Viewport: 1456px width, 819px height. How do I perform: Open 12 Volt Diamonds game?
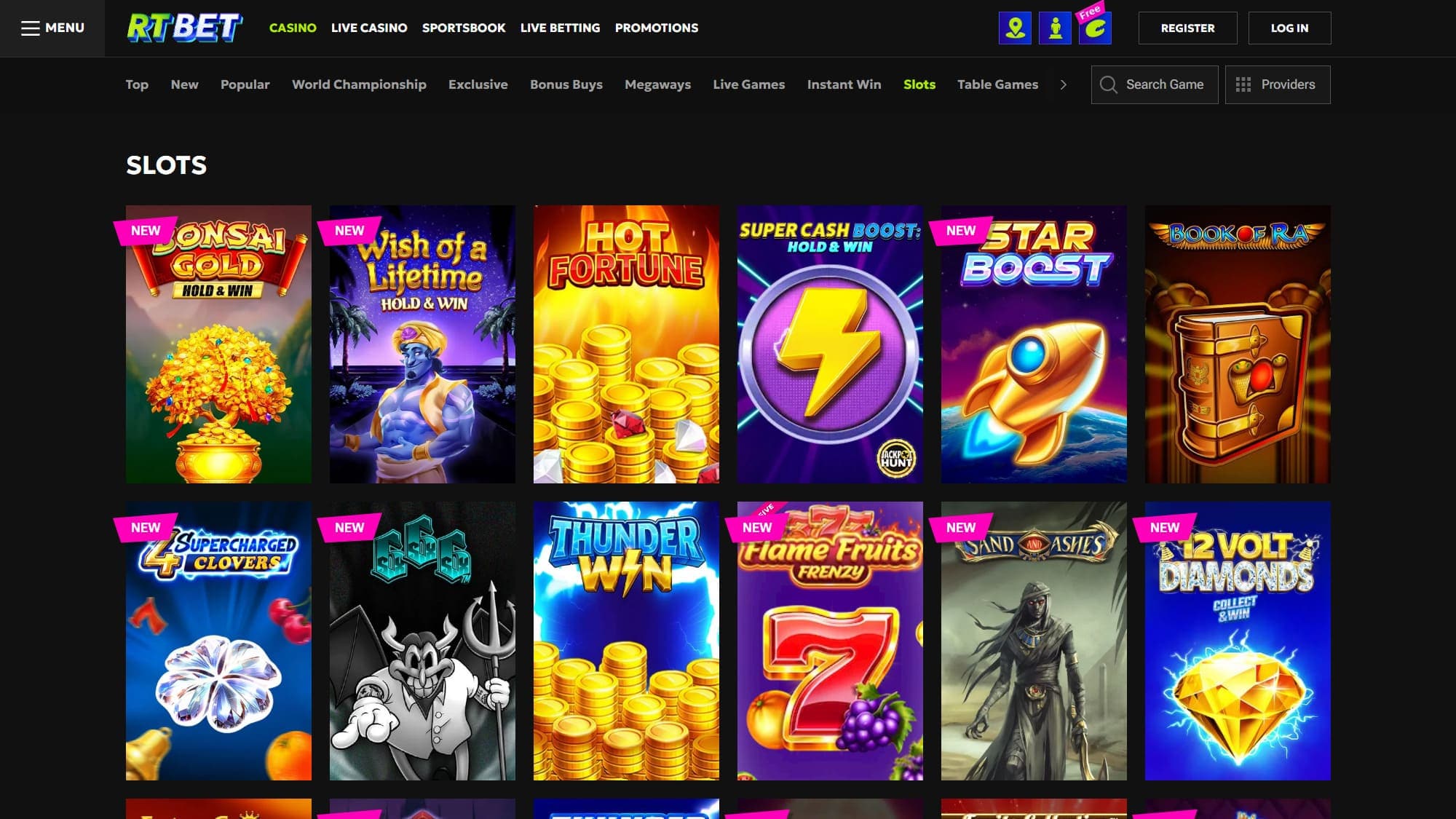[x=1238, y=641]
